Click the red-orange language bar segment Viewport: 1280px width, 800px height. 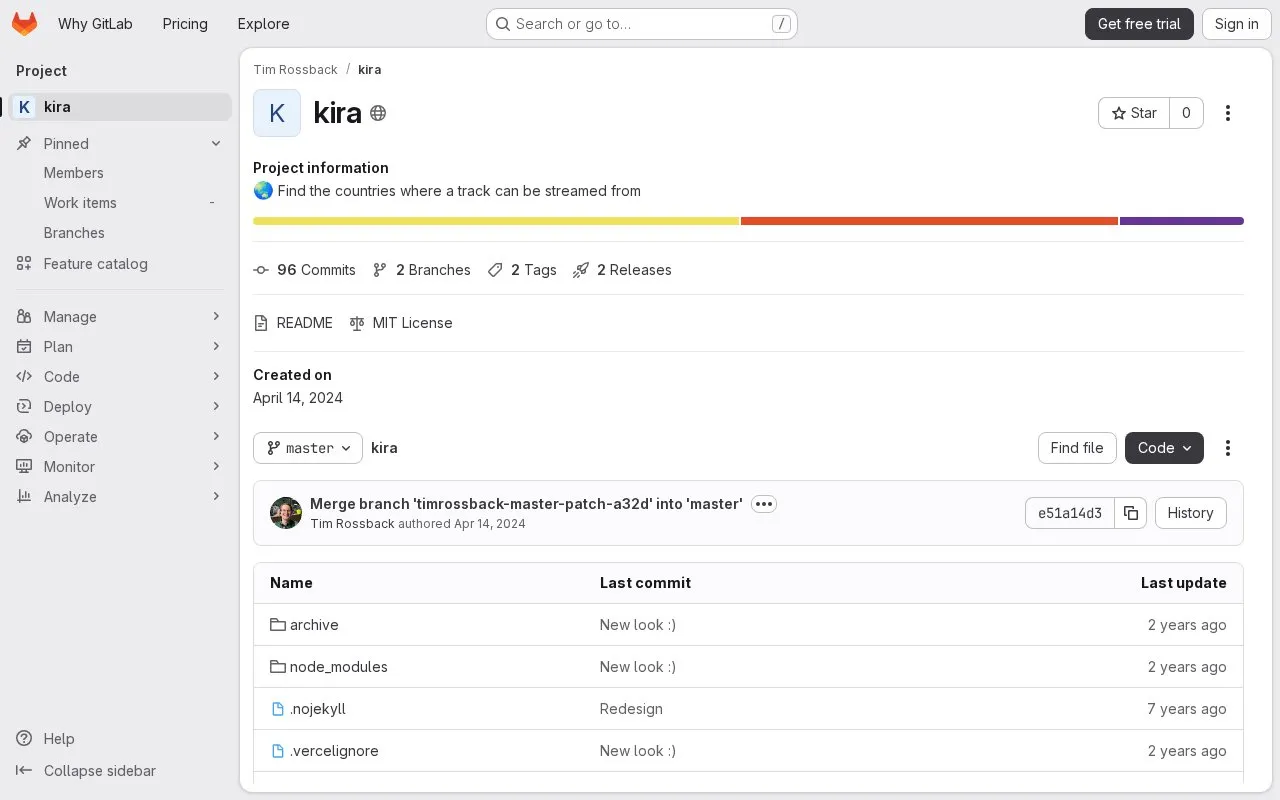click(929, 221)
